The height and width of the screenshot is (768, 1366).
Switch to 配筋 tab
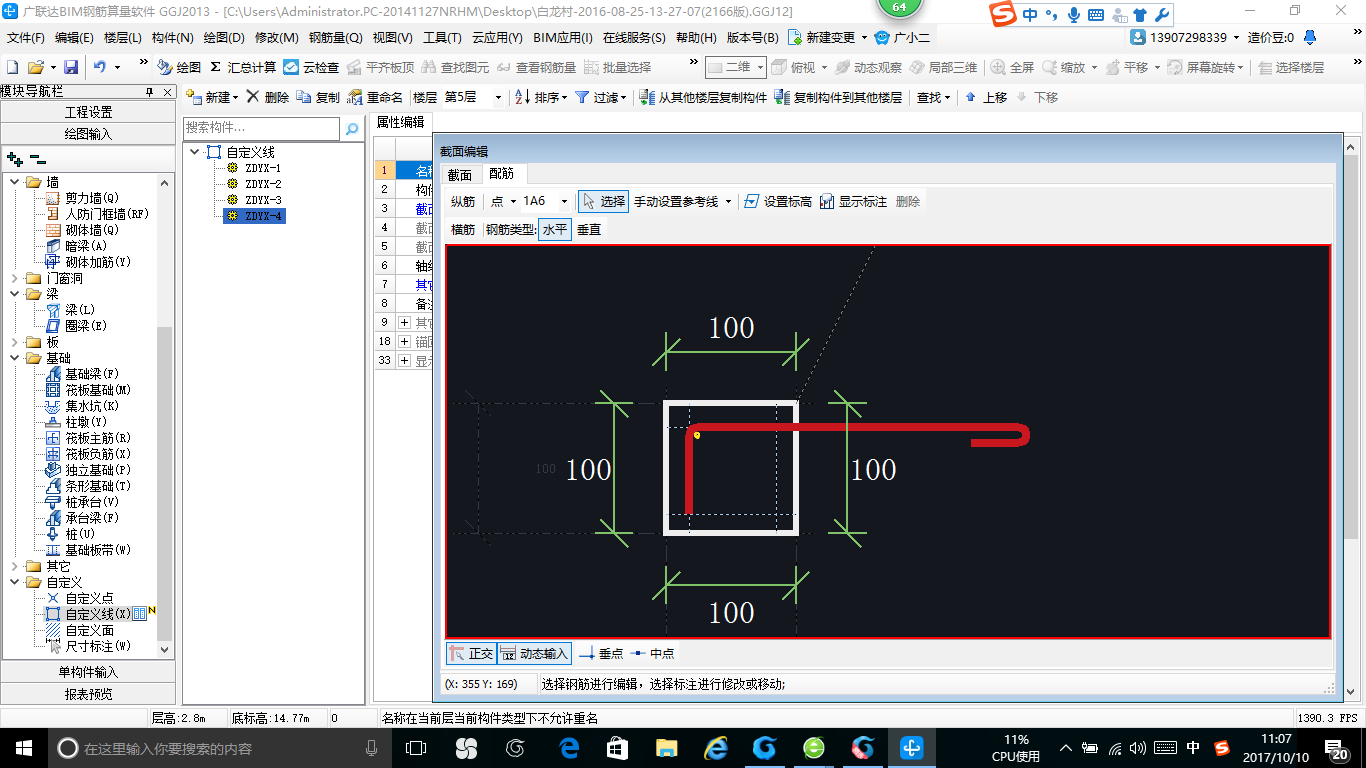pos(501,174)
